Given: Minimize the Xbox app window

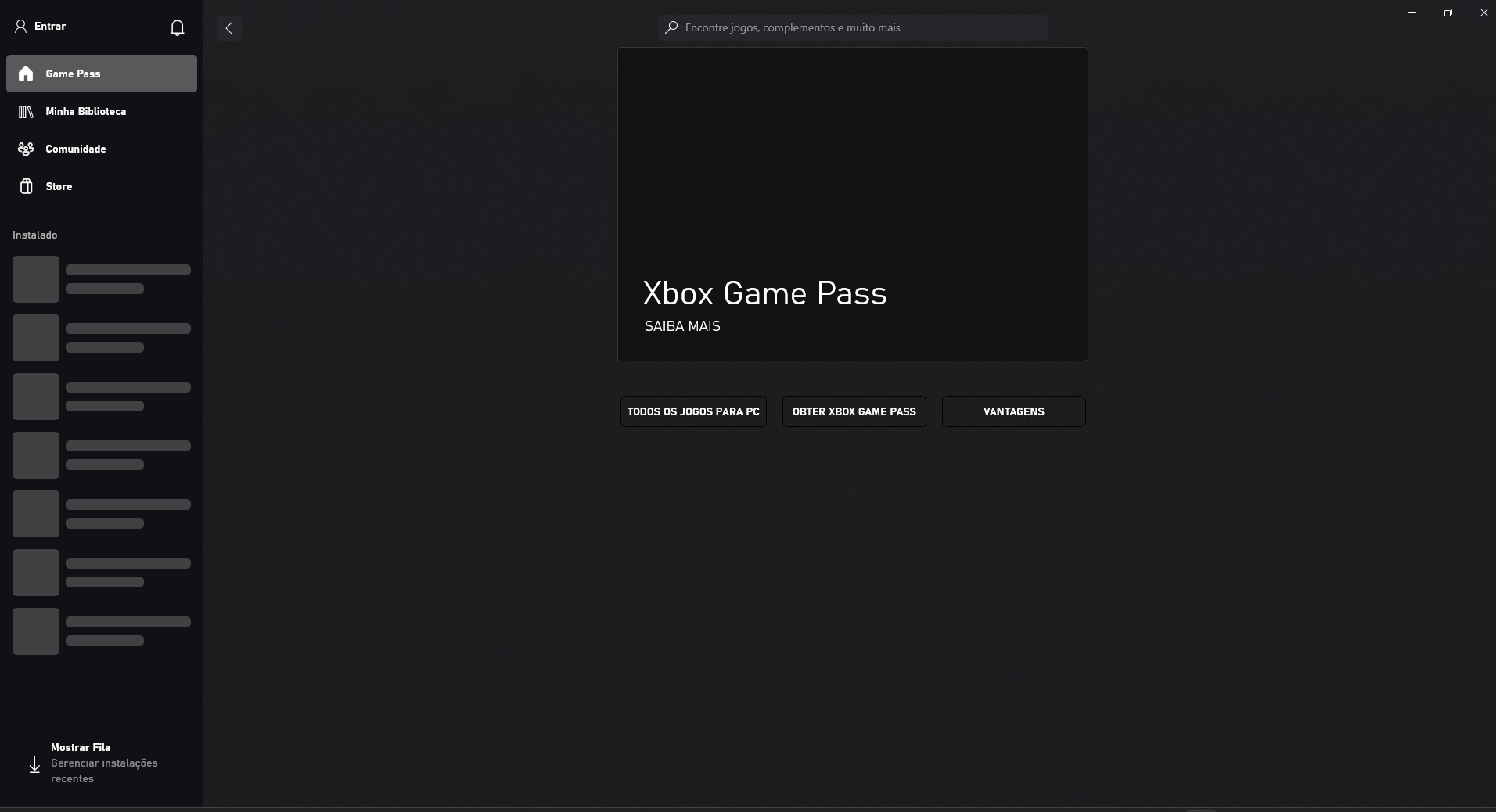Looking at the screenshot, I should pyautogui.click(x=1412, y=13).
